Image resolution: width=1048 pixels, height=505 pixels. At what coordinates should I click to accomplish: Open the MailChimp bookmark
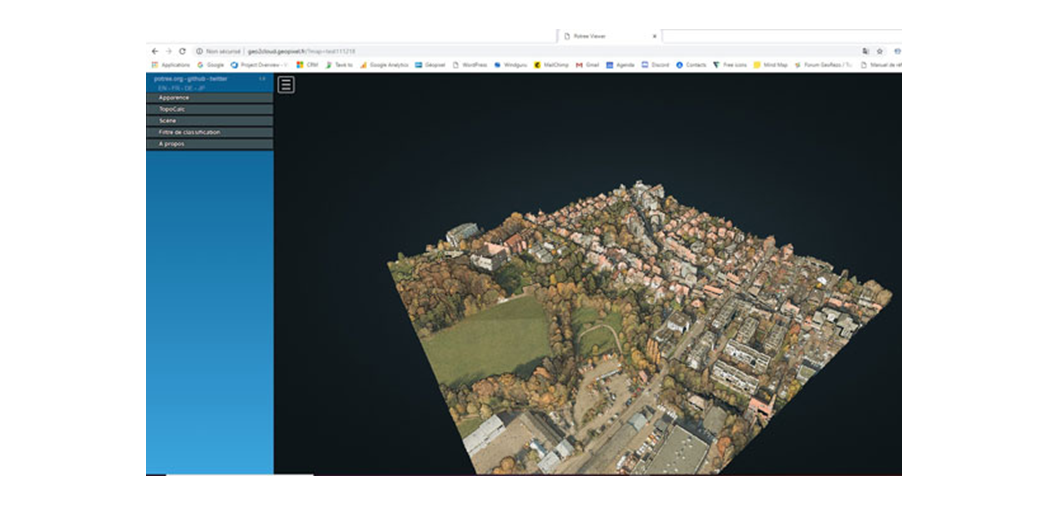(551, 65)
